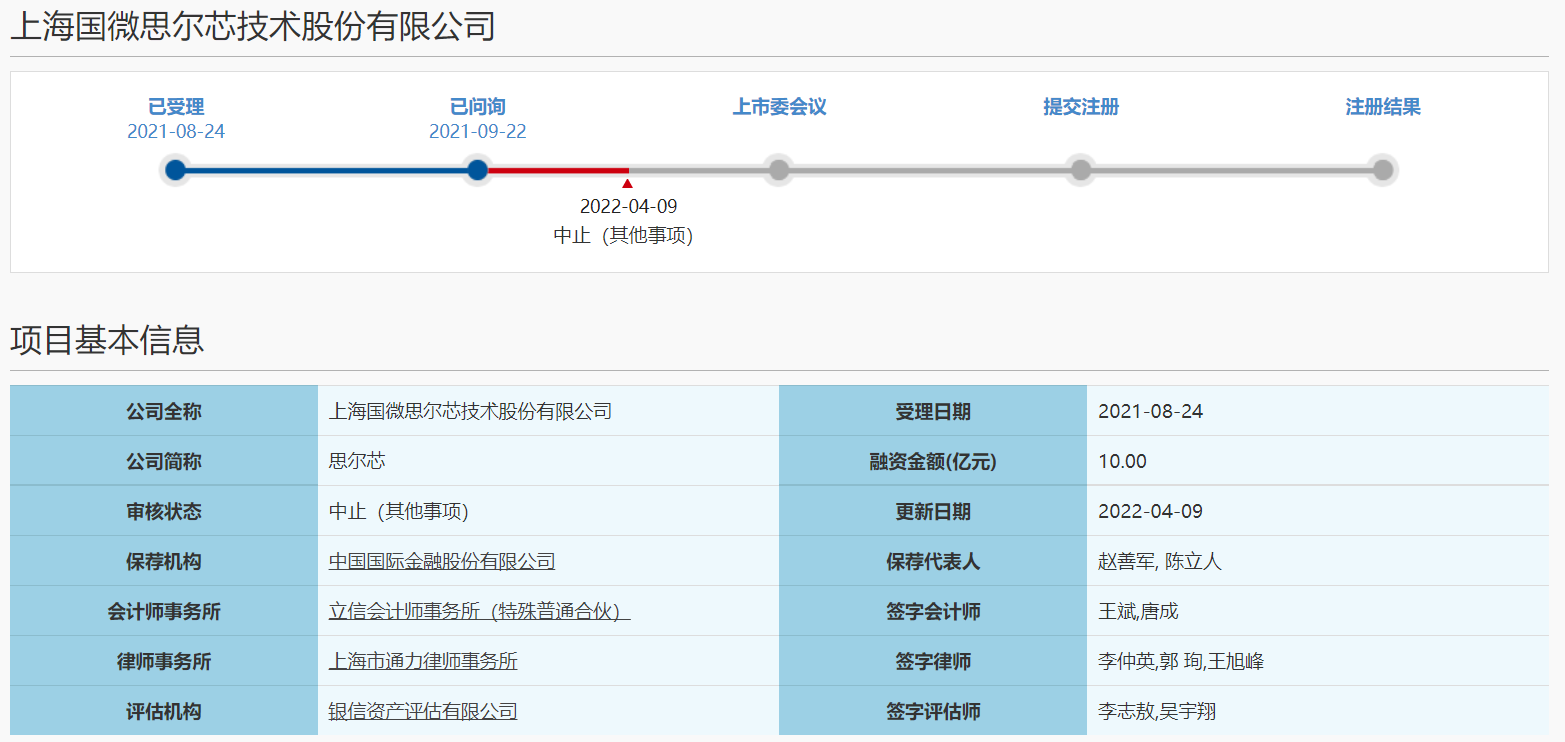Select the 注册结果 stage label

click(x=1383, y=107)
